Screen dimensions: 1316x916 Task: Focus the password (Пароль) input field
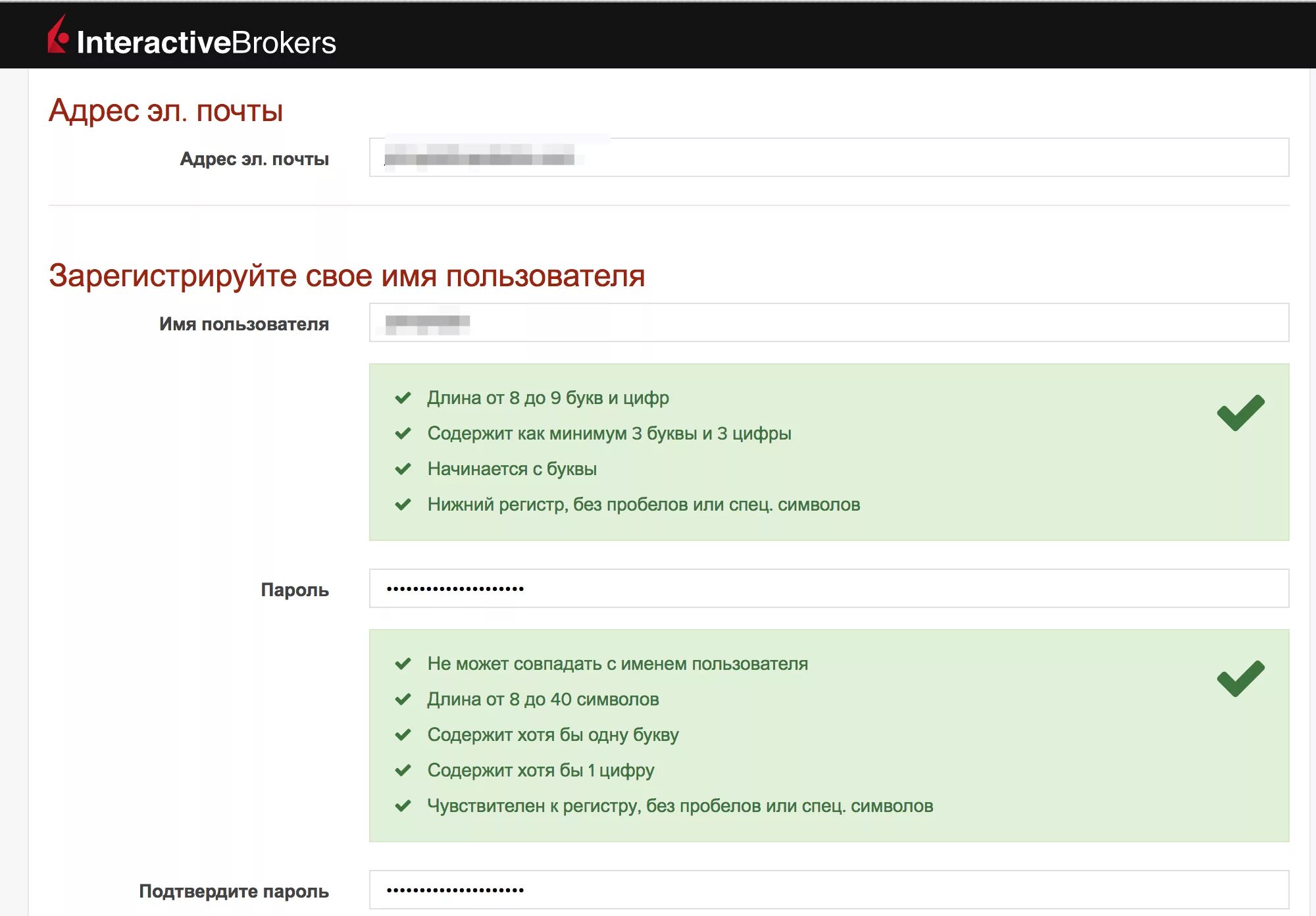click(828, 589)
